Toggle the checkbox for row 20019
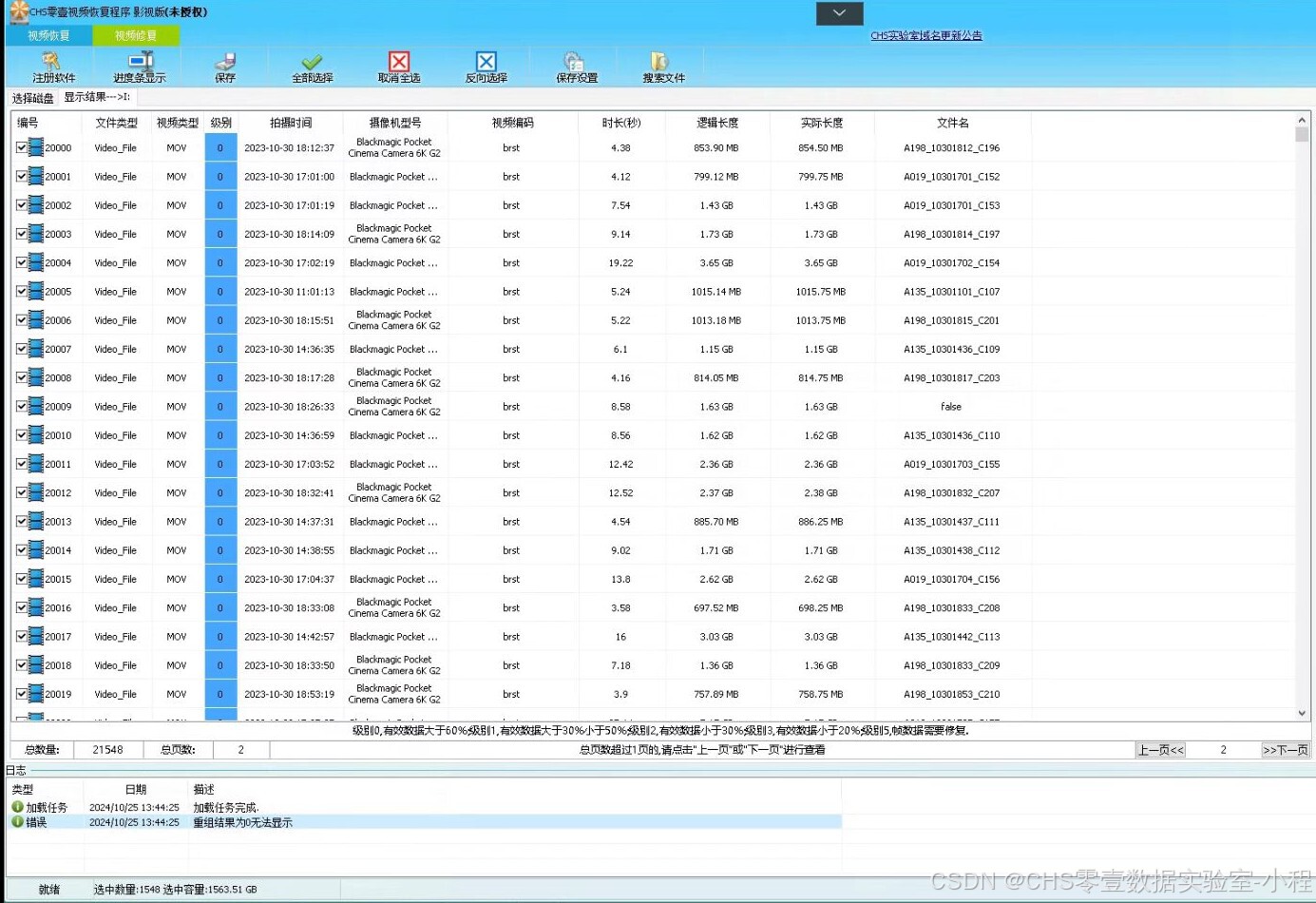The width and height of the screenshot is (1316, 903). 22,694
